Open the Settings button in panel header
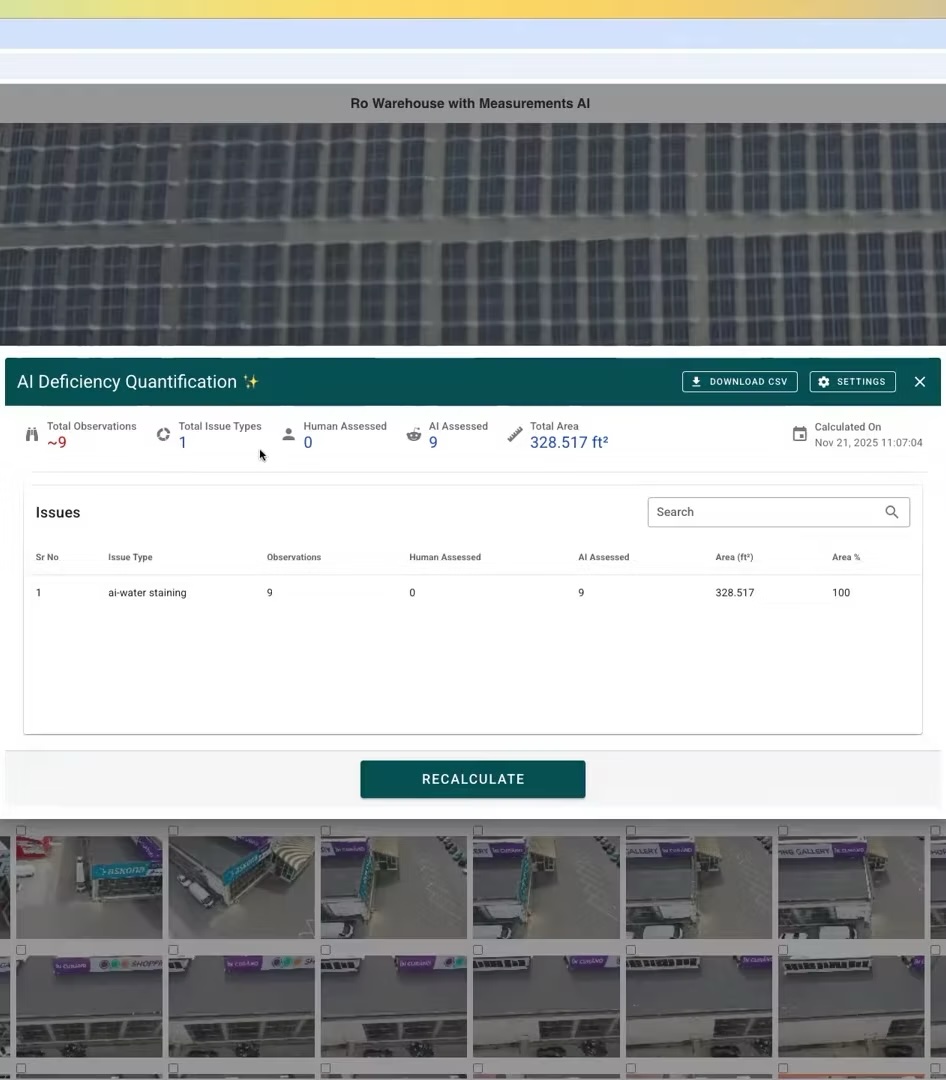The height and width of the screenshot is (1080, 946). pos(853,382)
